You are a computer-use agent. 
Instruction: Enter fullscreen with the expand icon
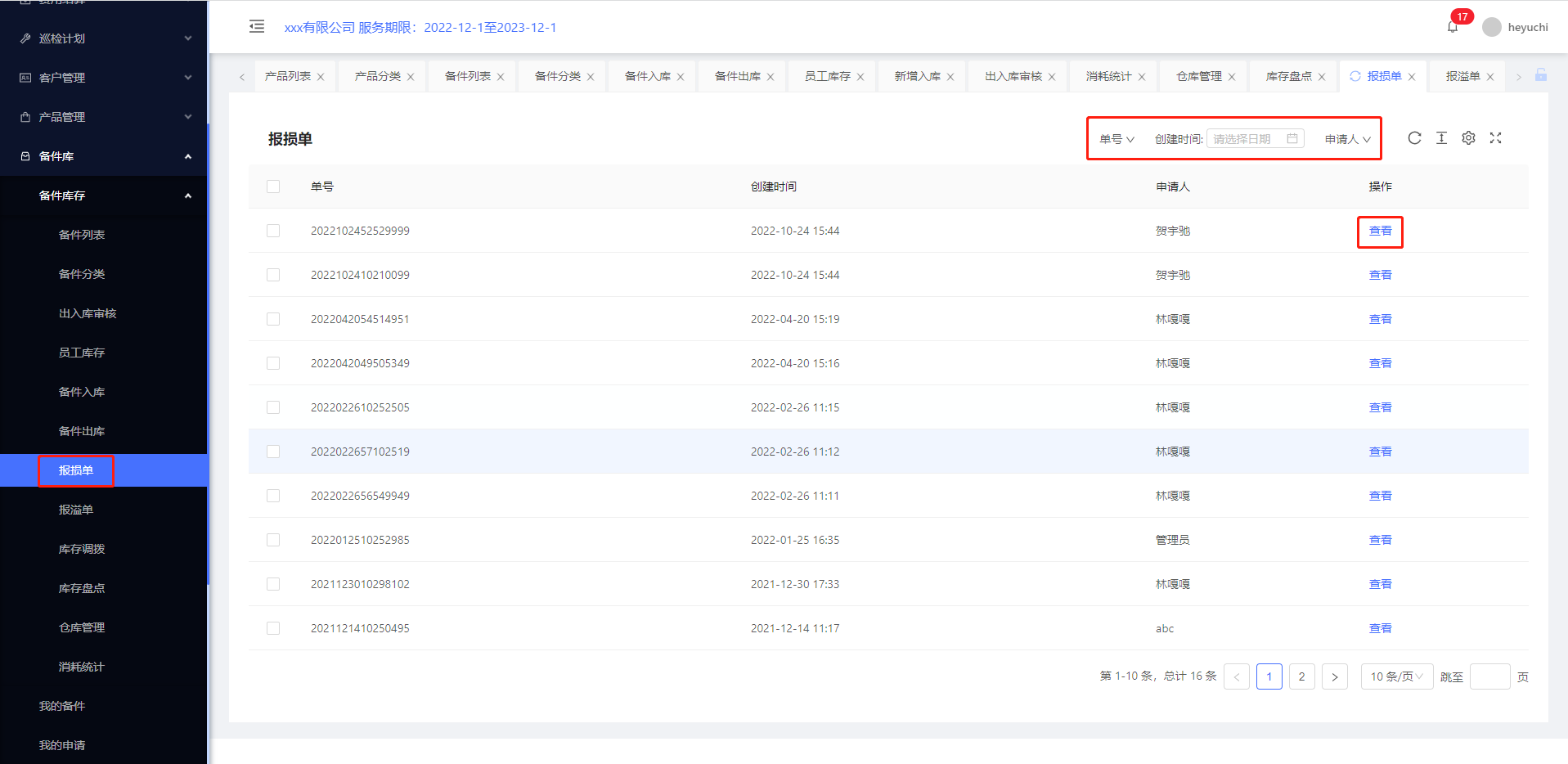1495,138
